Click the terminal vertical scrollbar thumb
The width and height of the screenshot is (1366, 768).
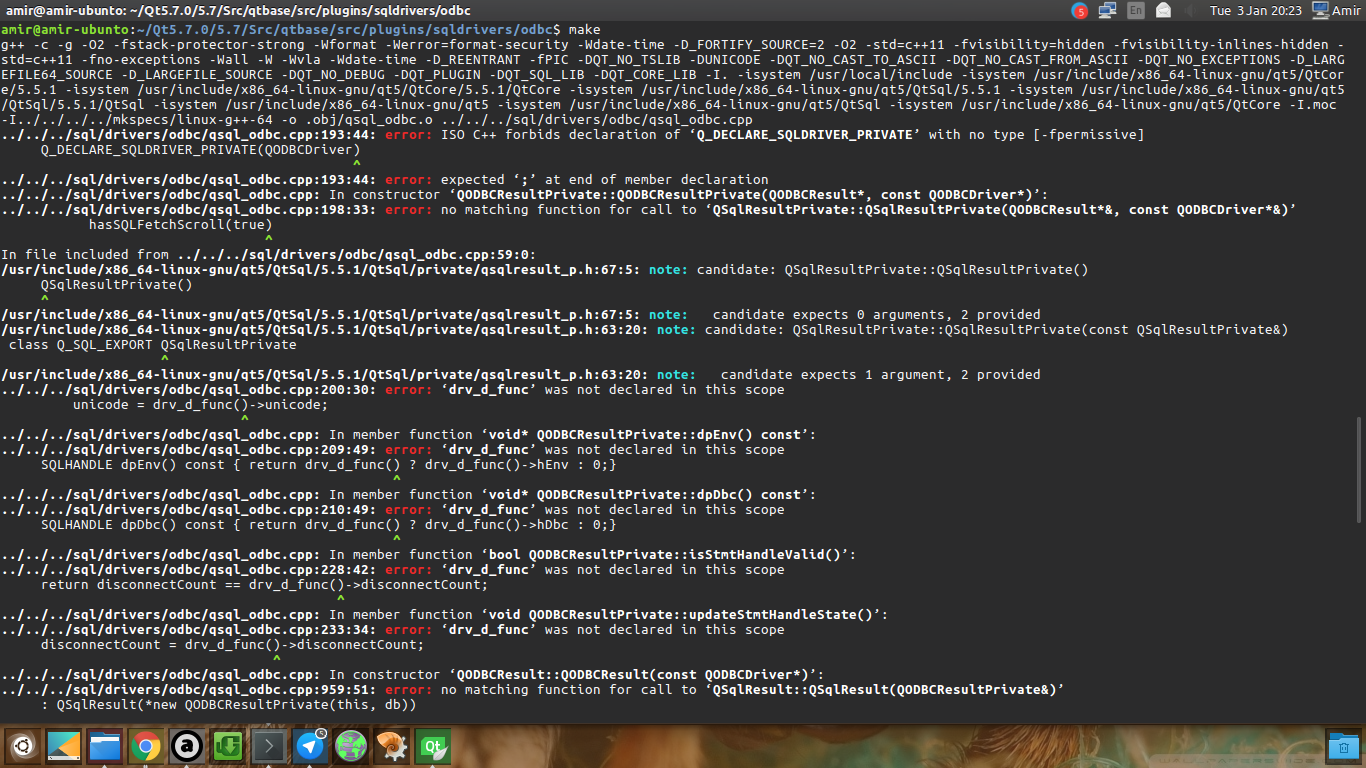pos(1358,470)
